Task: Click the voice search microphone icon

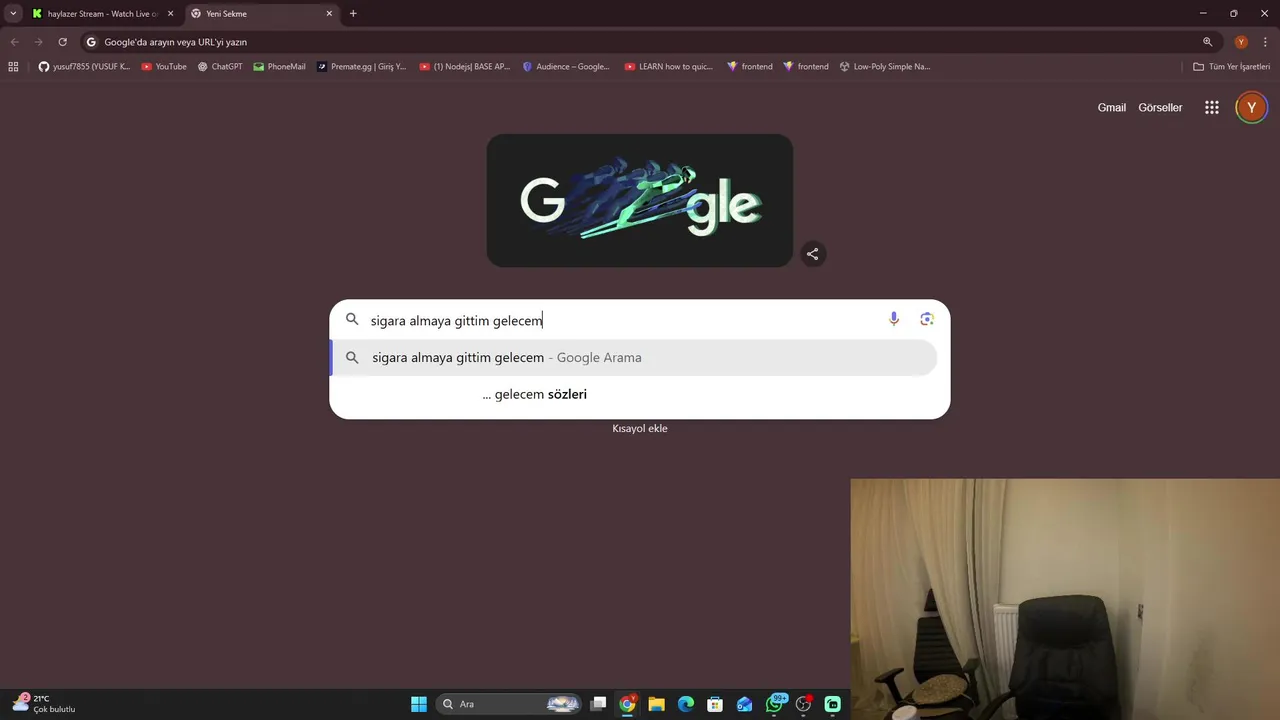Action: point(894,319)
